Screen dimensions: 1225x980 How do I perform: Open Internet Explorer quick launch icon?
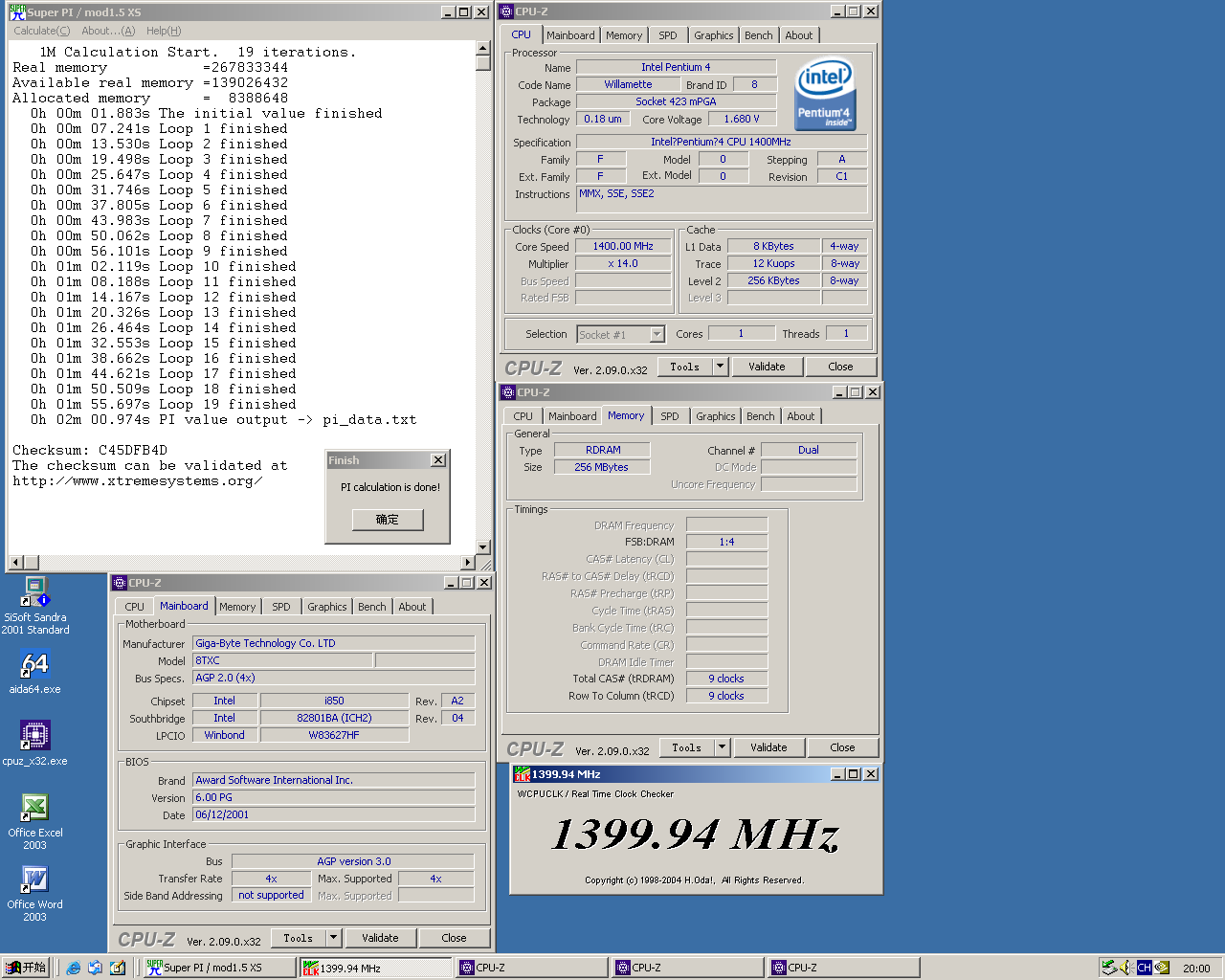[x=73, y=968]
